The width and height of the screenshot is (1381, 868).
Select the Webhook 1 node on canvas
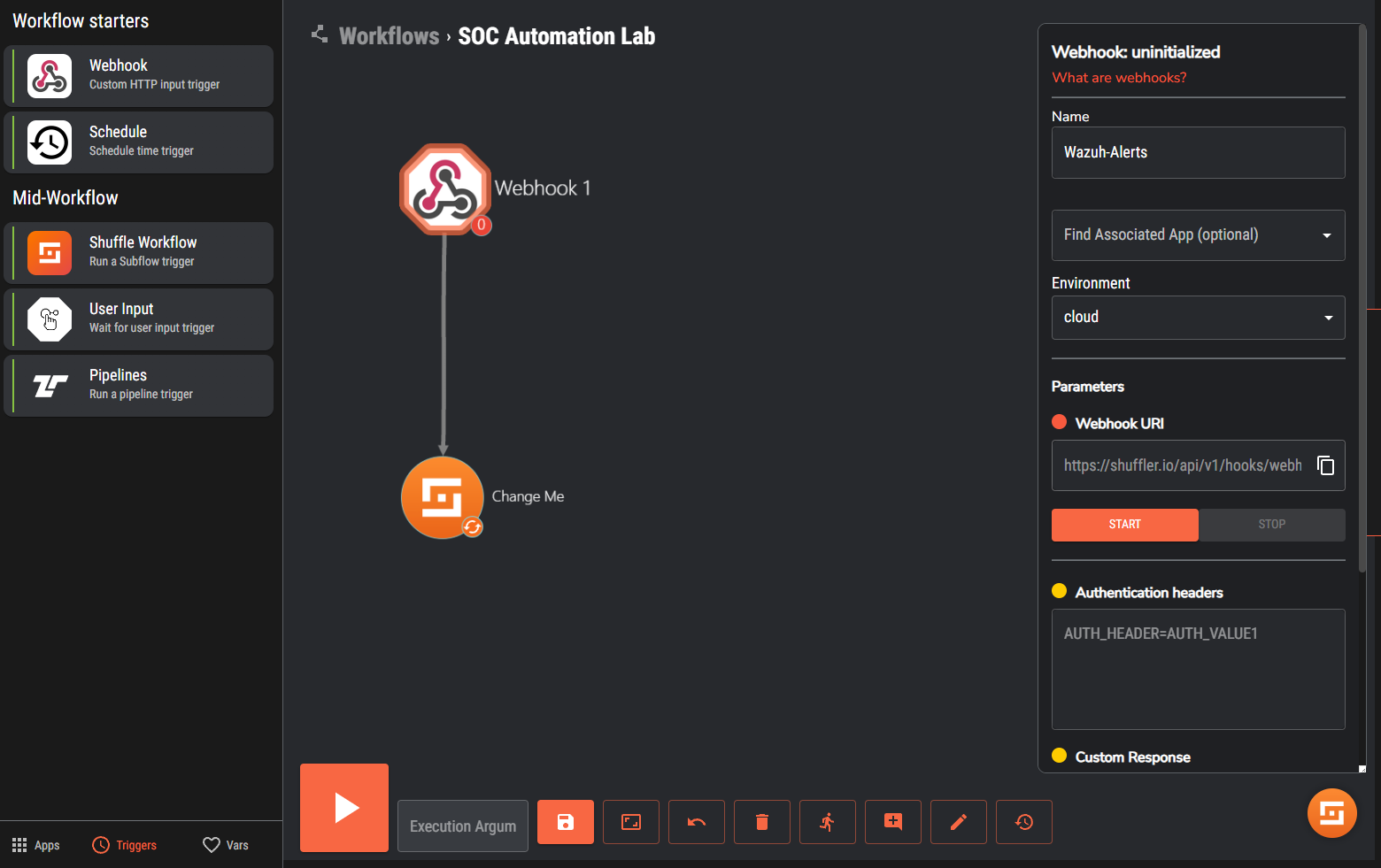coord(444,188)
